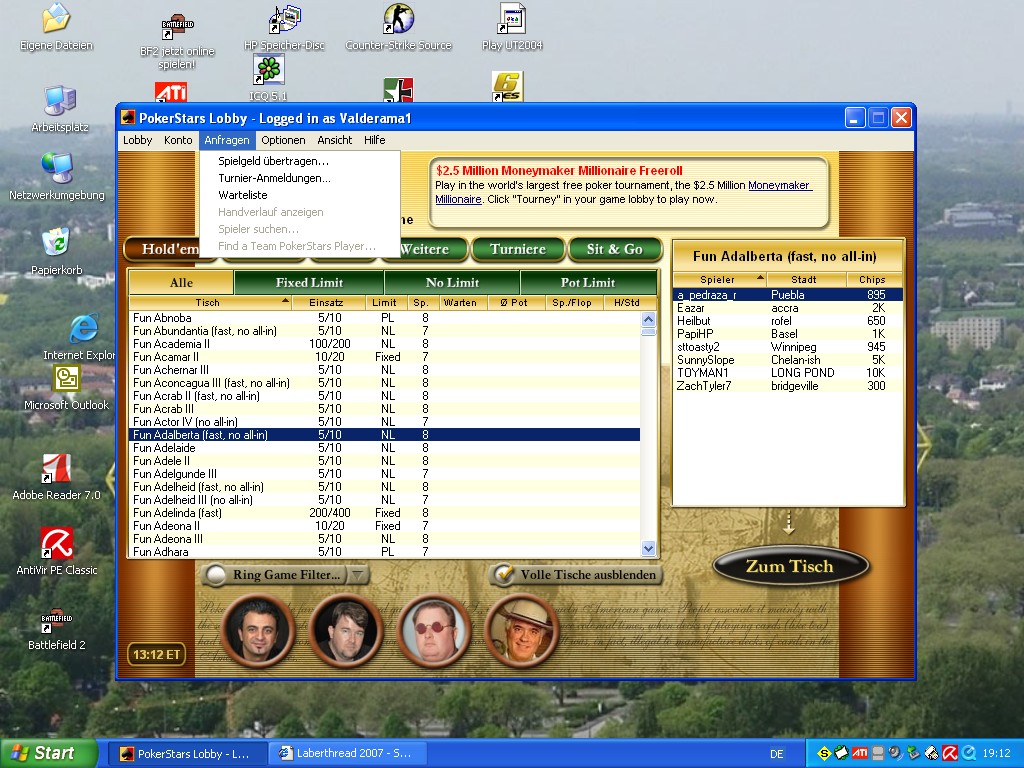The image size is (1024, 768).
Task: Click the sort arrow on Tisch column
Action: pos(285,302)
